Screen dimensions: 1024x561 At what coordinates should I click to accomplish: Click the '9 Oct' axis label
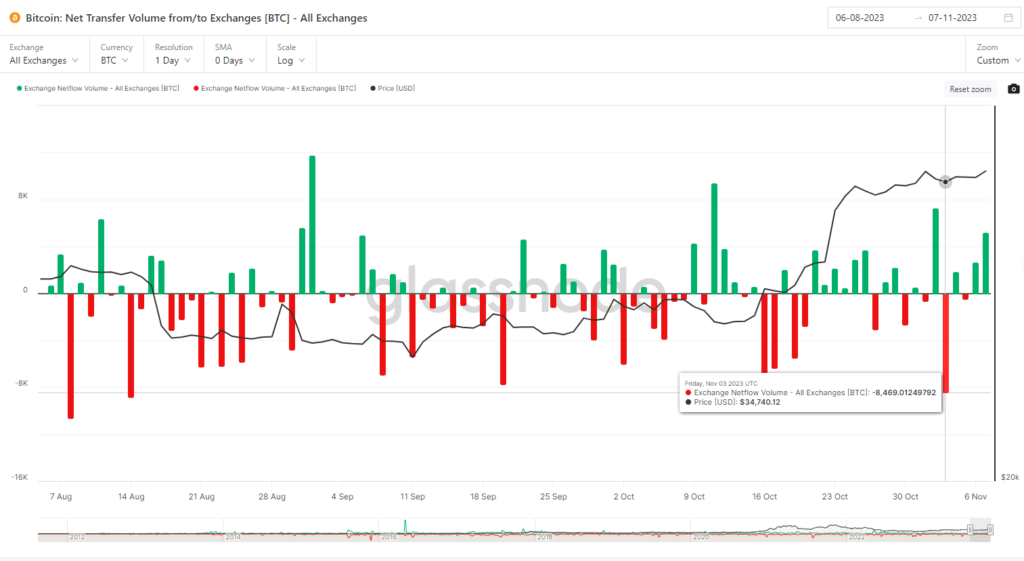(x=694, y=497)
